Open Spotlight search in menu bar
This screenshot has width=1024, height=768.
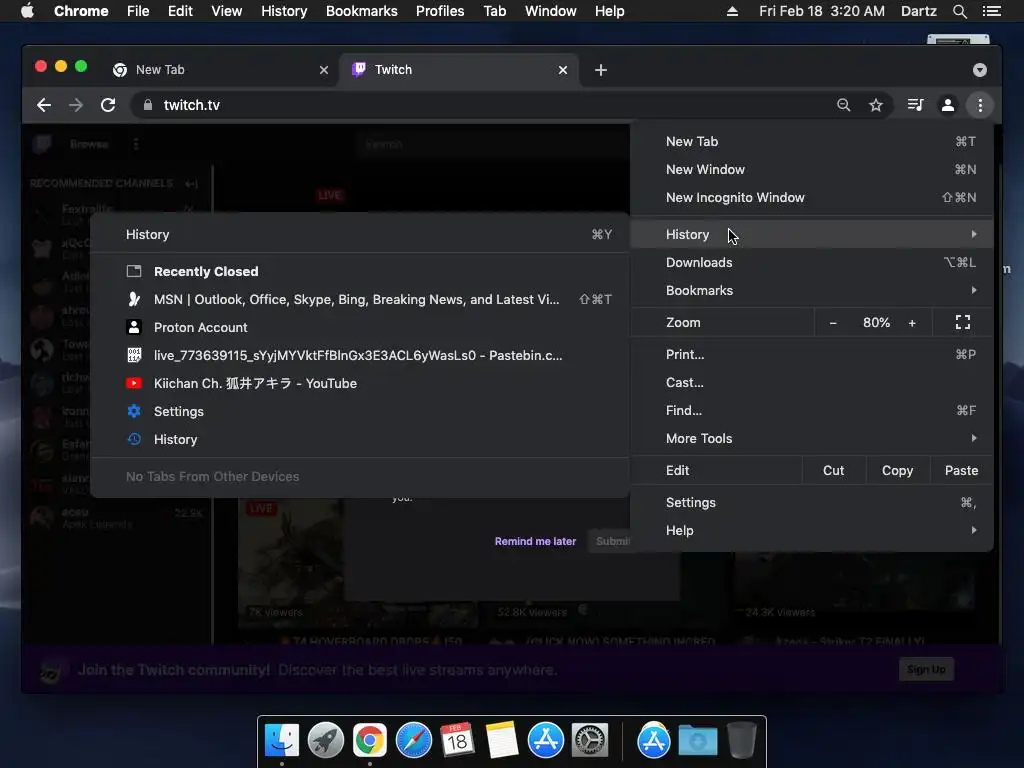coord(960,11)
